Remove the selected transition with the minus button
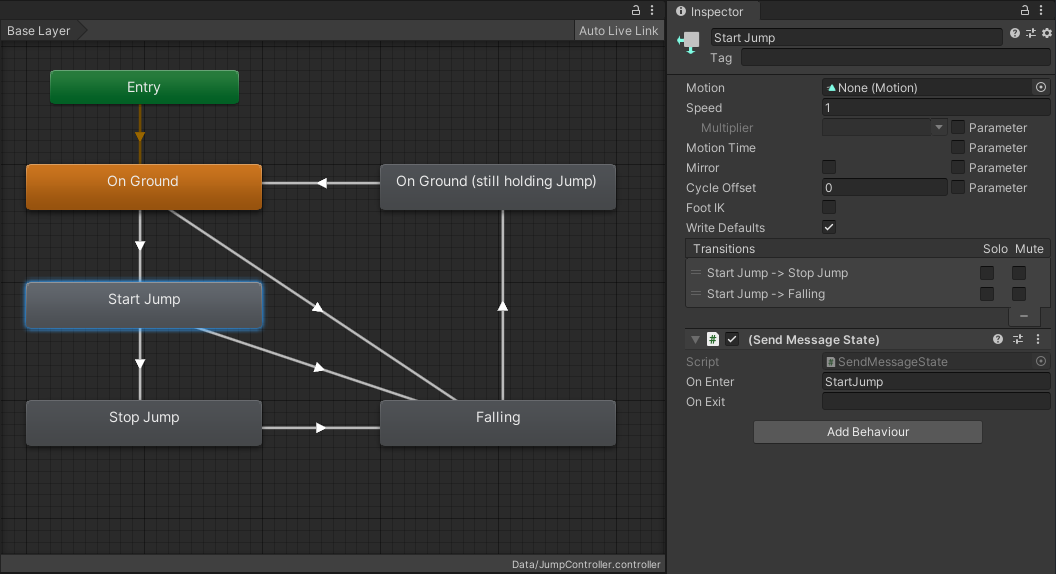Viewport: 1056px width, 574px height. [1024, 315]
